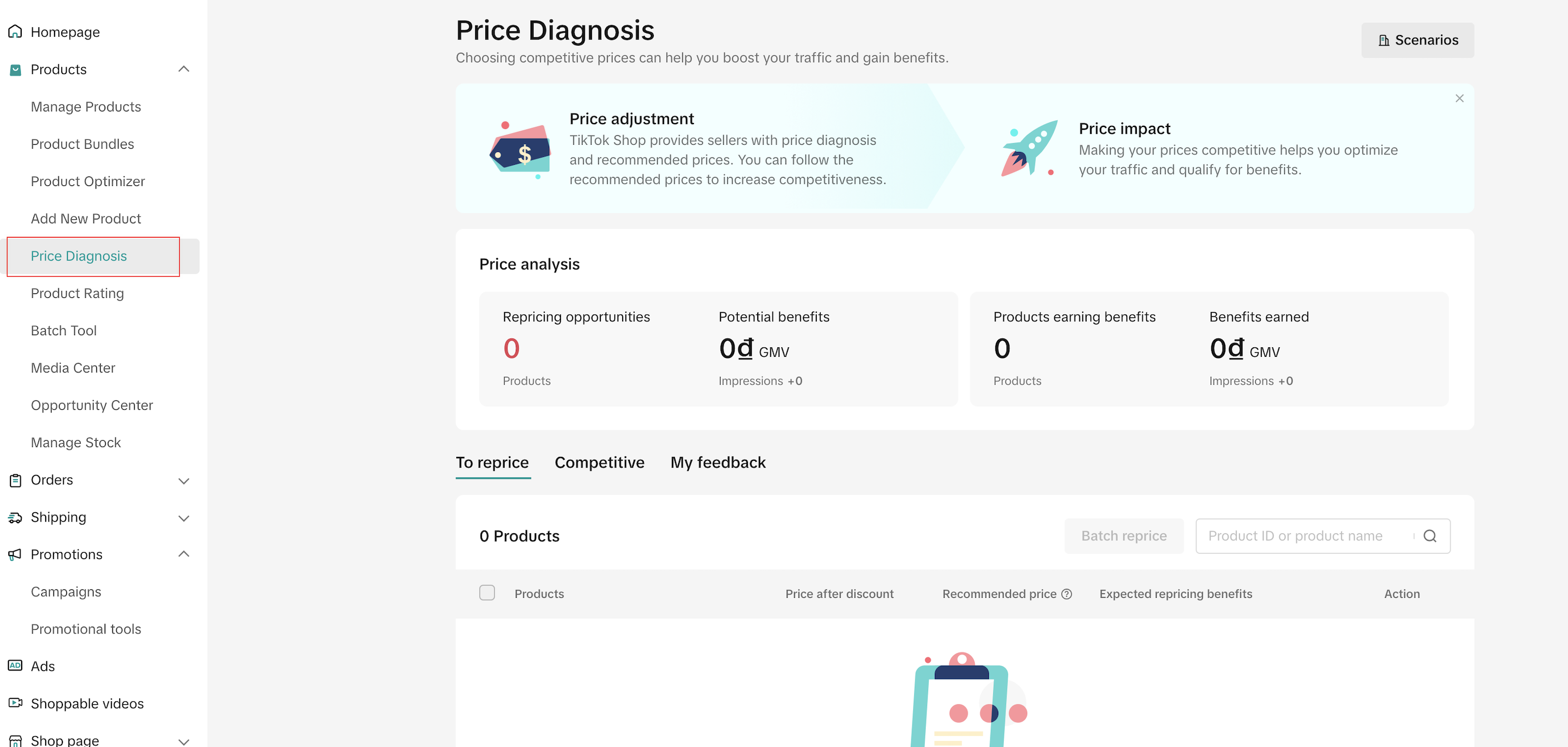The width and height of the screenshot is (1568, 747).
Task: Open Manage Products in sidebar
Action: (x=86, y=106)
